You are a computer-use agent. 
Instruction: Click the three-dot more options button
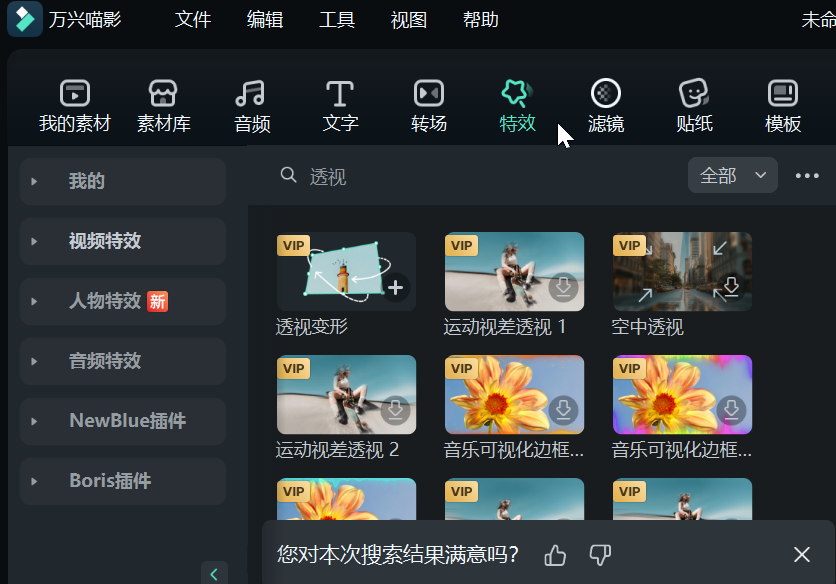click(807, 175)
